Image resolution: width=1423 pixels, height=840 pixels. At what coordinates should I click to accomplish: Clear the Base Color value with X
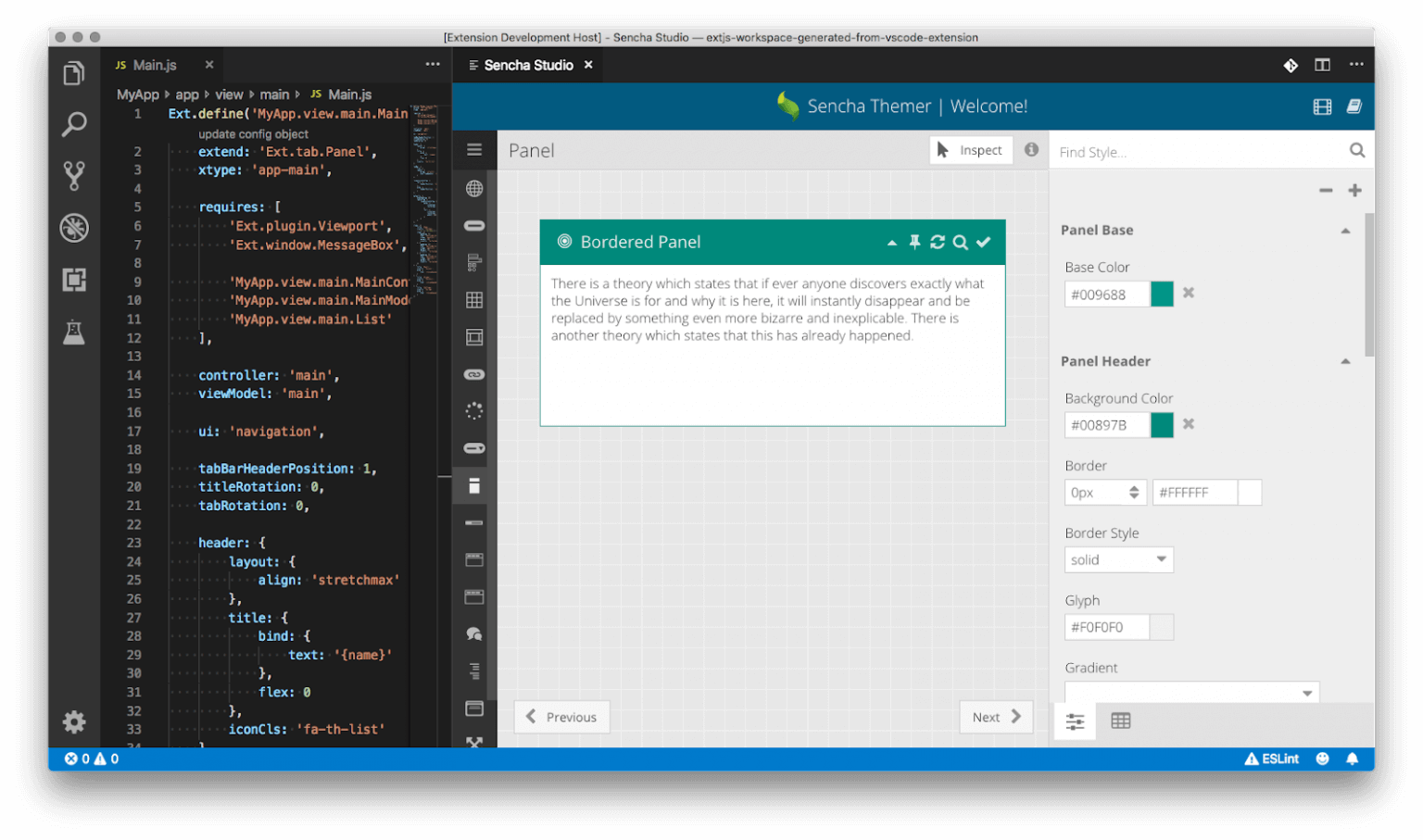1189,294
